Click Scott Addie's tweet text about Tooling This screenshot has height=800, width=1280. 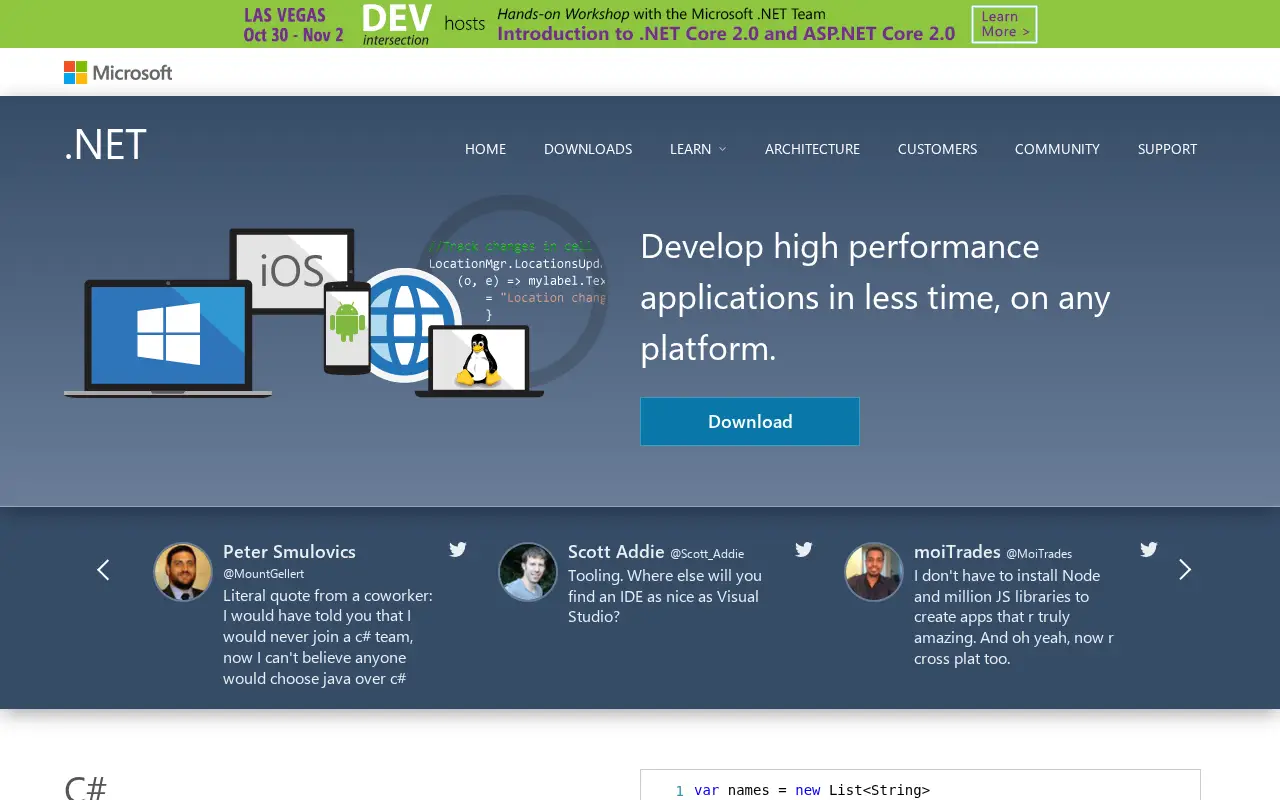click(665, 596)
